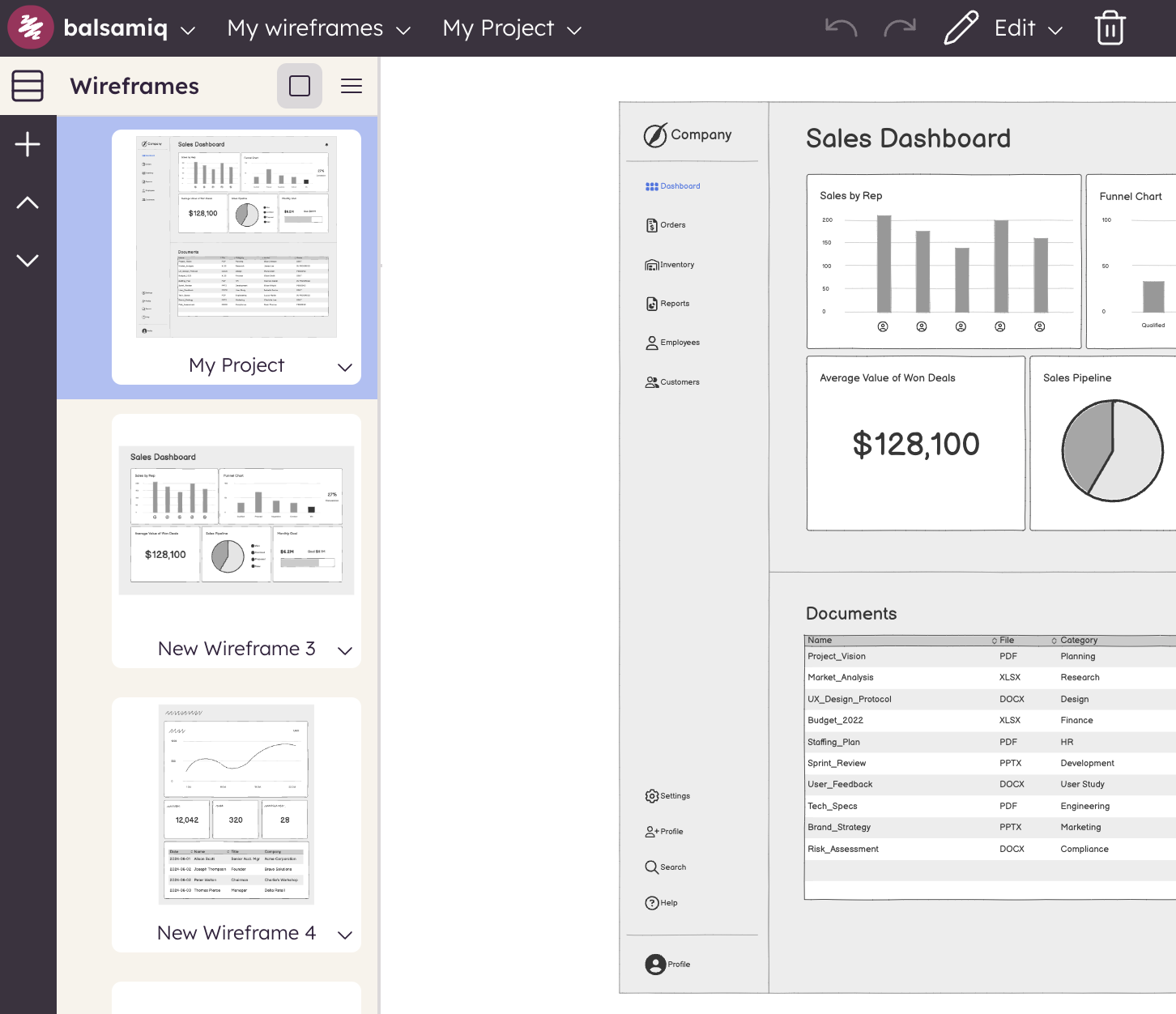1176x1014 pixels.
Task: Move wireframe down with the down arrow
Action: pyautogui.click(x=28, y=260)
